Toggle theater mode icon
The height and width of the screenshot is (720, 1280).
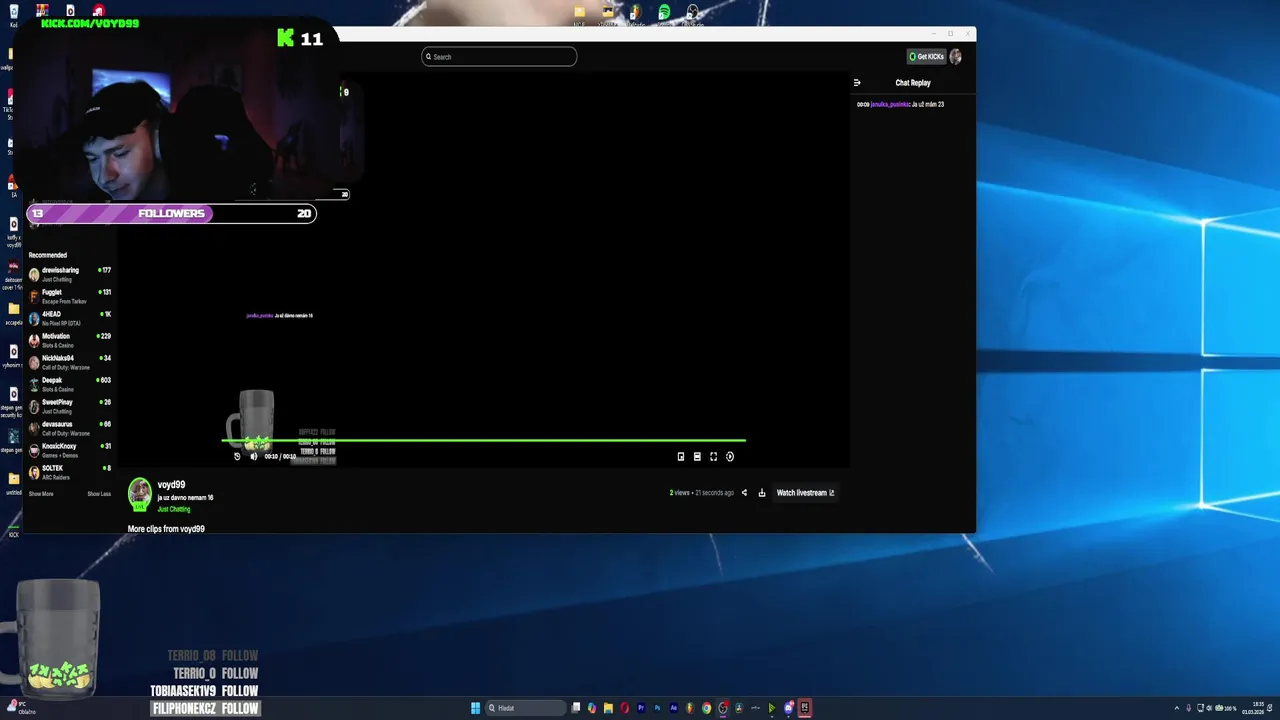click(697, 456)
